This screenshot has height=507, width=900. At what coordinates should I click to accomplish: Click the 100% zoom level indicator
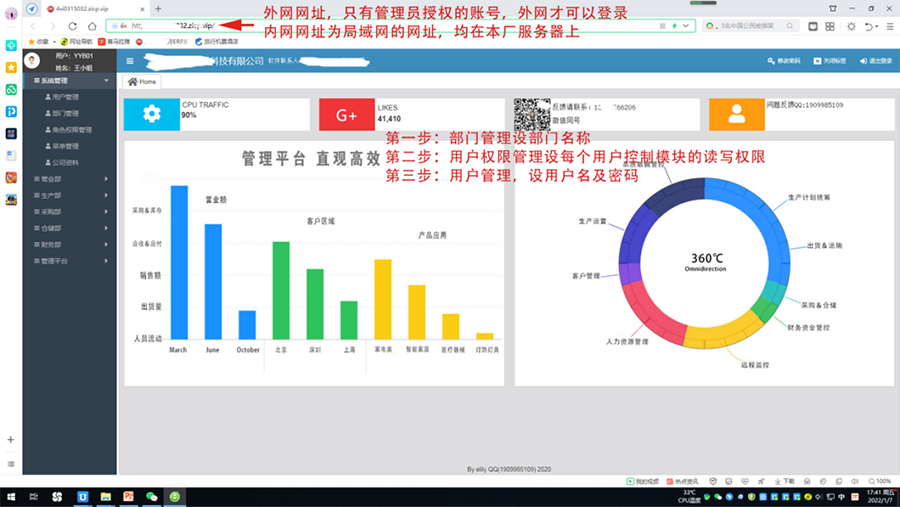[x=880, y=481]
